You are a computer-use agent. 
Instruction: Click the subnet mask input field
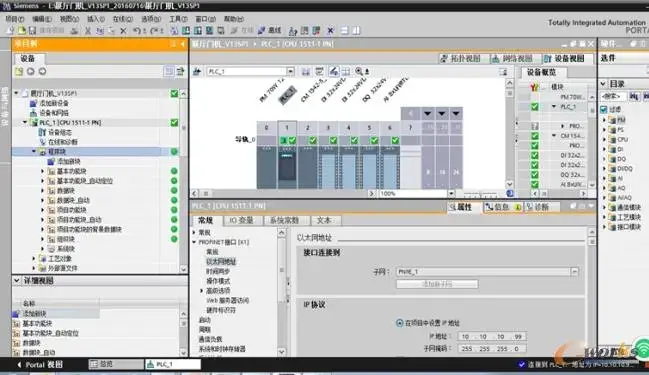pyautogui.click(x=492, y=349)
